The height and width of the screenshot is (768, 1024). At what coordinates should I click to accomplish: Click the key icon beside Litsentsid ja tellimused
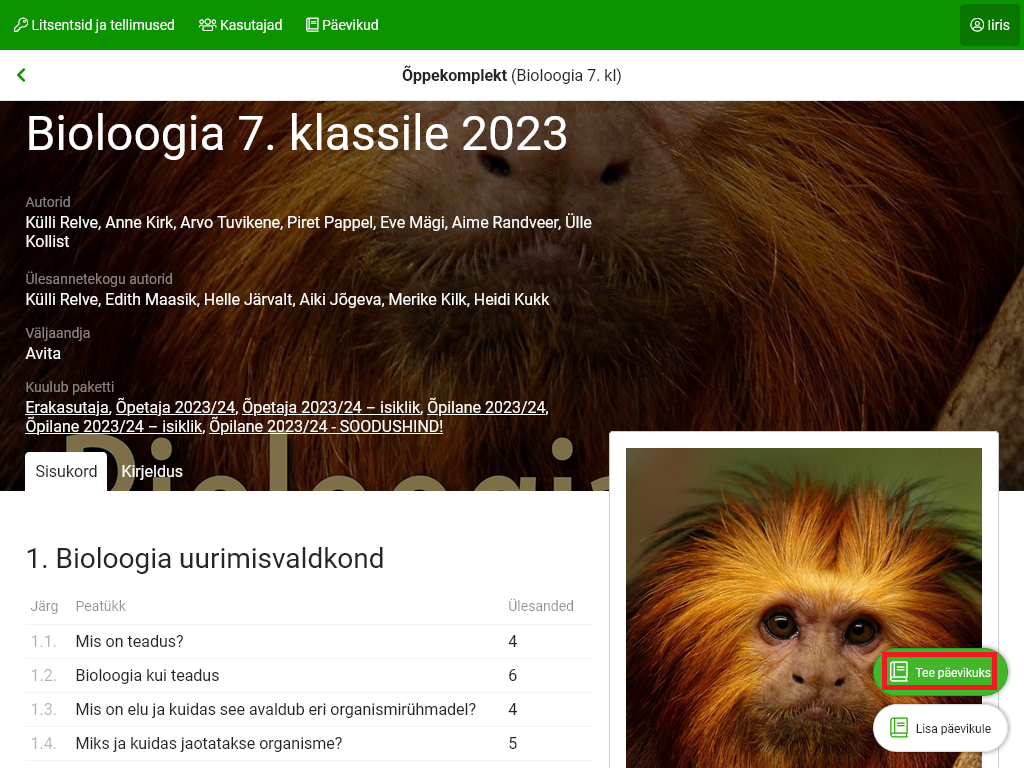click(x=20, y=25)
